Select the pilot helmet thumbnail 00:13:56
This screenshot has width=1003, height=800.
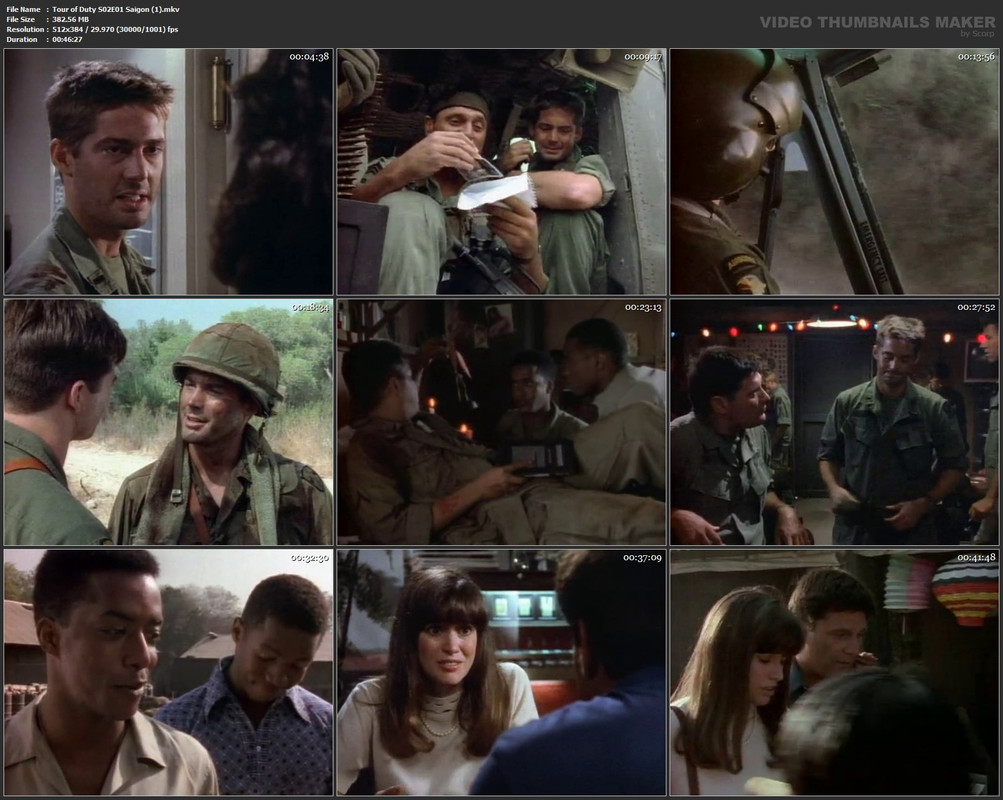[x=834, y=171]
